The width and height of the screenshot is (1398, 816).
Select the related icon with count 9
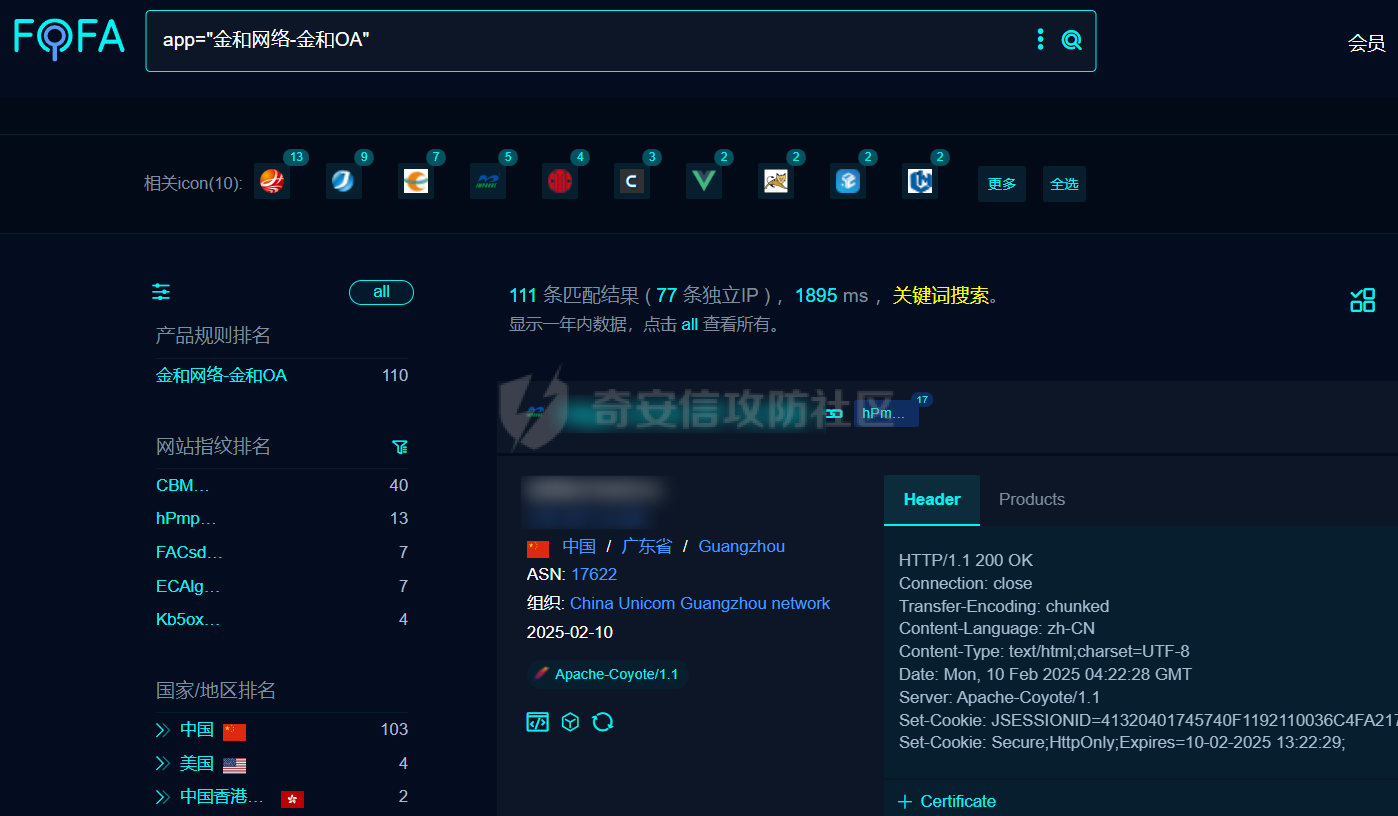coord(344,181)
